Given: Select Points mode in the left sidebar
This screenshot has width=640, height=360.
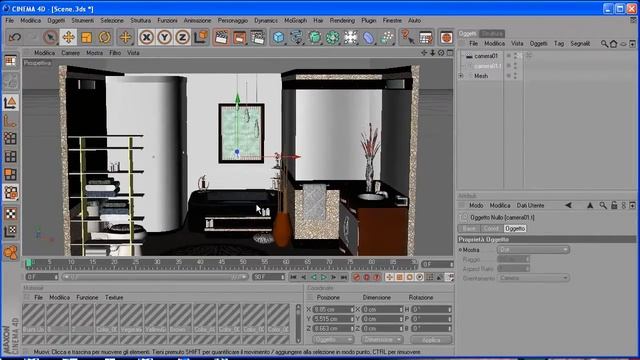Looking at the screenshot, I should point(10,138).
